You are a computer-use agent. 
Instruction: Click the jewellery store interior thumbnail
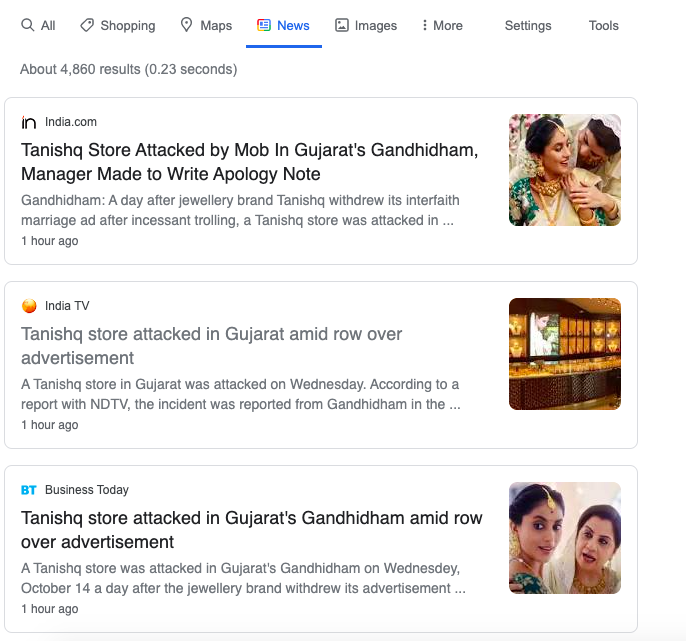pos(565,354)
